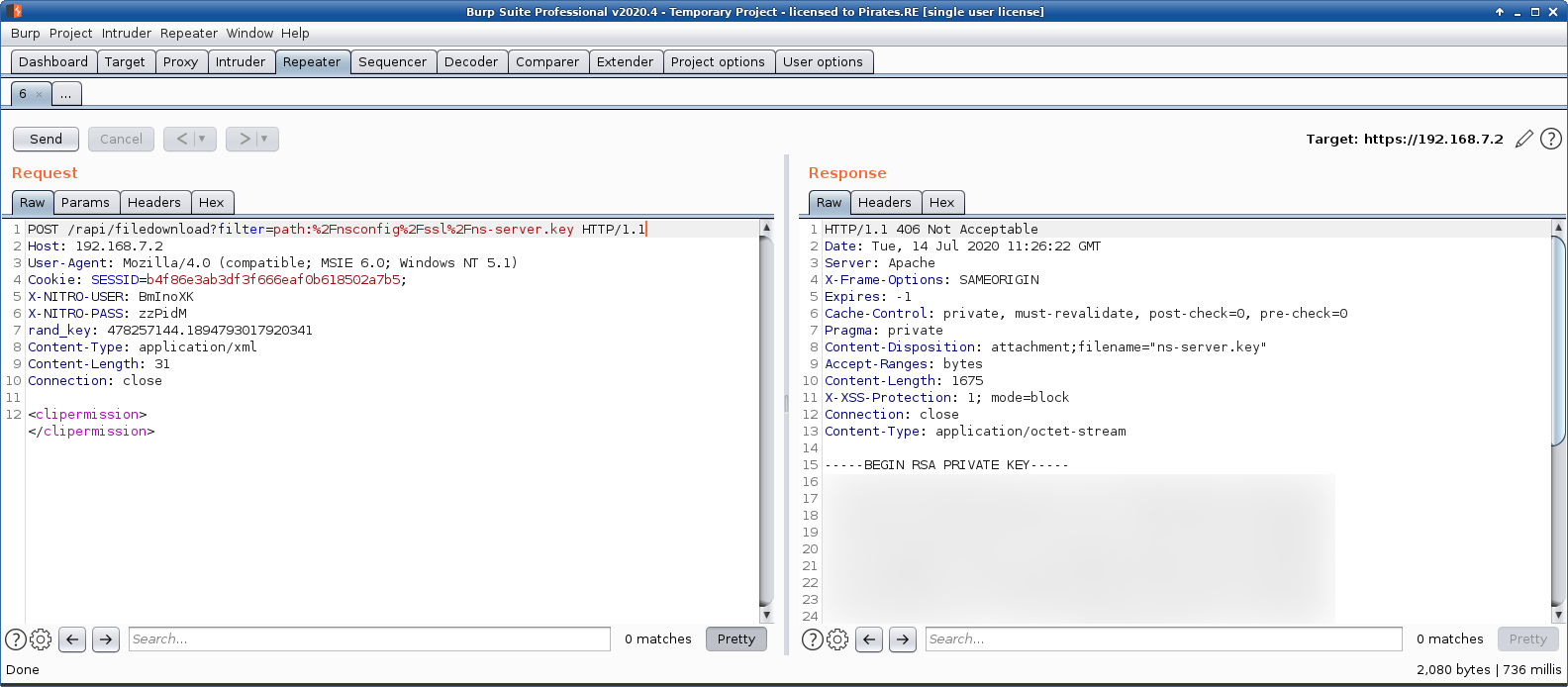Go to next response search match
Image resolution: width=1568 pixels, height=687 pixels.
tap(903, 639)
